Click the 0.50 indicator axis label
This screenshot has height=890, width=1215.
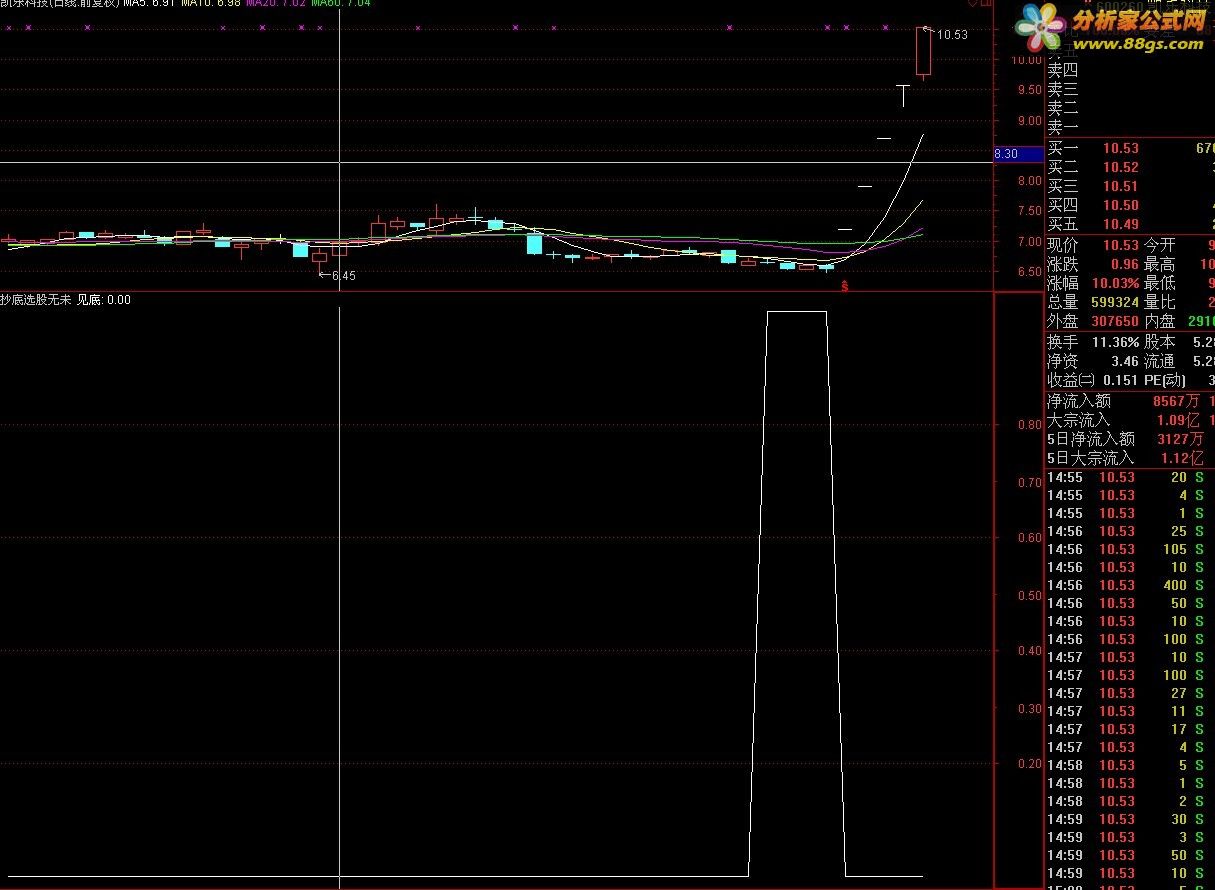point(1029,596)
